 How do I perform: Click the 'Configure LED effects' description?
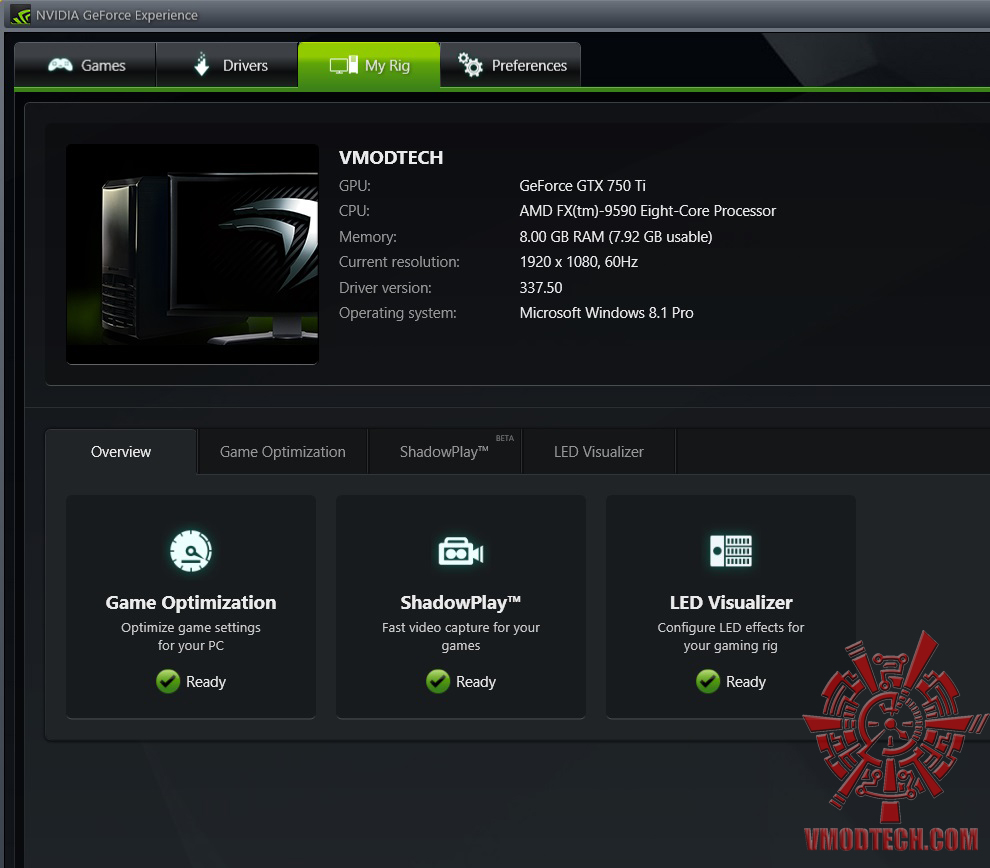(x=731, y=636)
